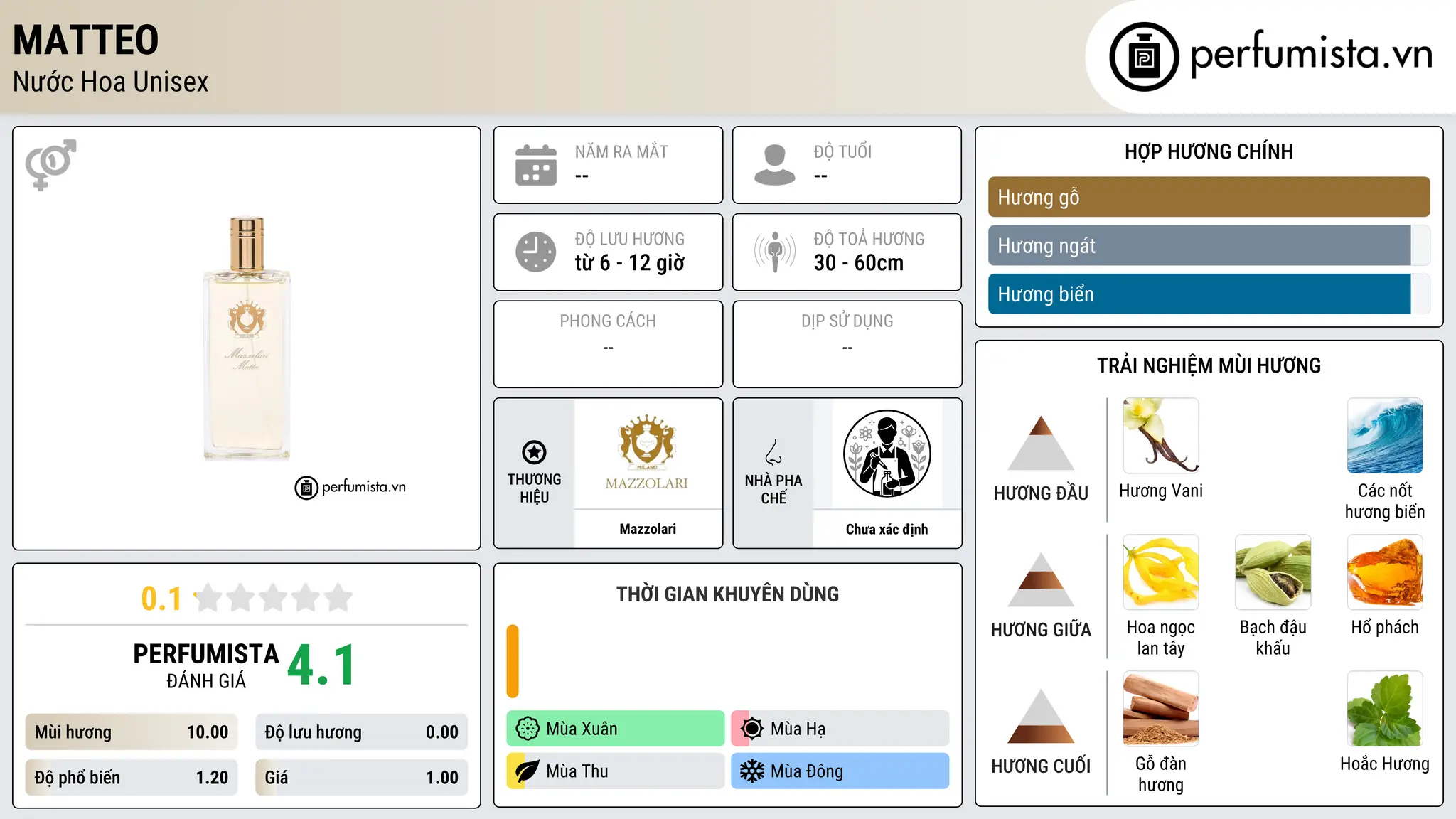Click the snowflake icon for Mùa Đông
Viewport: 1456px width, 819px height.
point(752,771)
